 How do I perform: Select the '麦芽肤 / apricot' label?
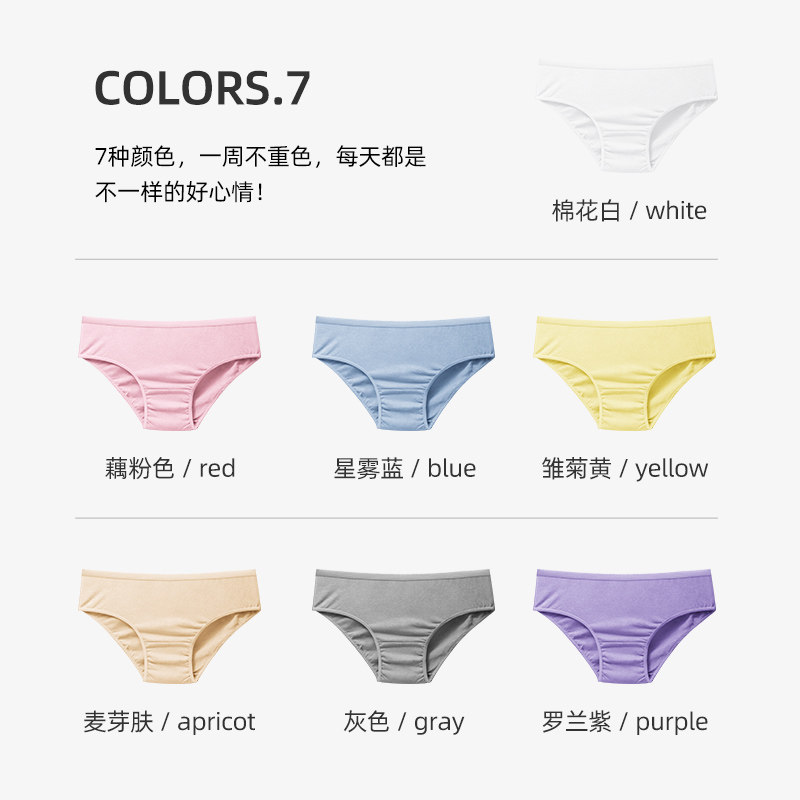tap(169, 721)
